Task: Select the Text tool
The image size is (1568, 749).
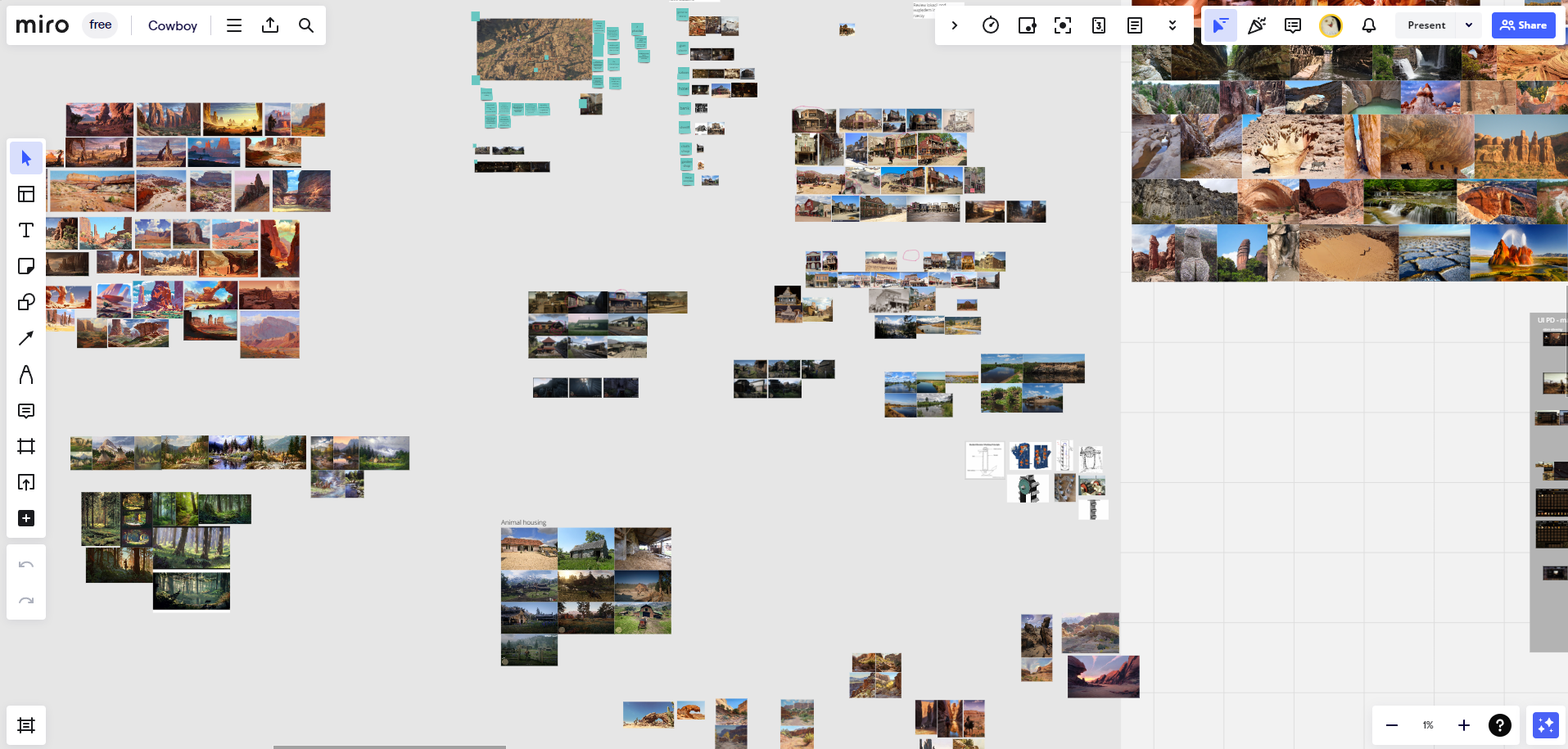Action: click(26, 230)
